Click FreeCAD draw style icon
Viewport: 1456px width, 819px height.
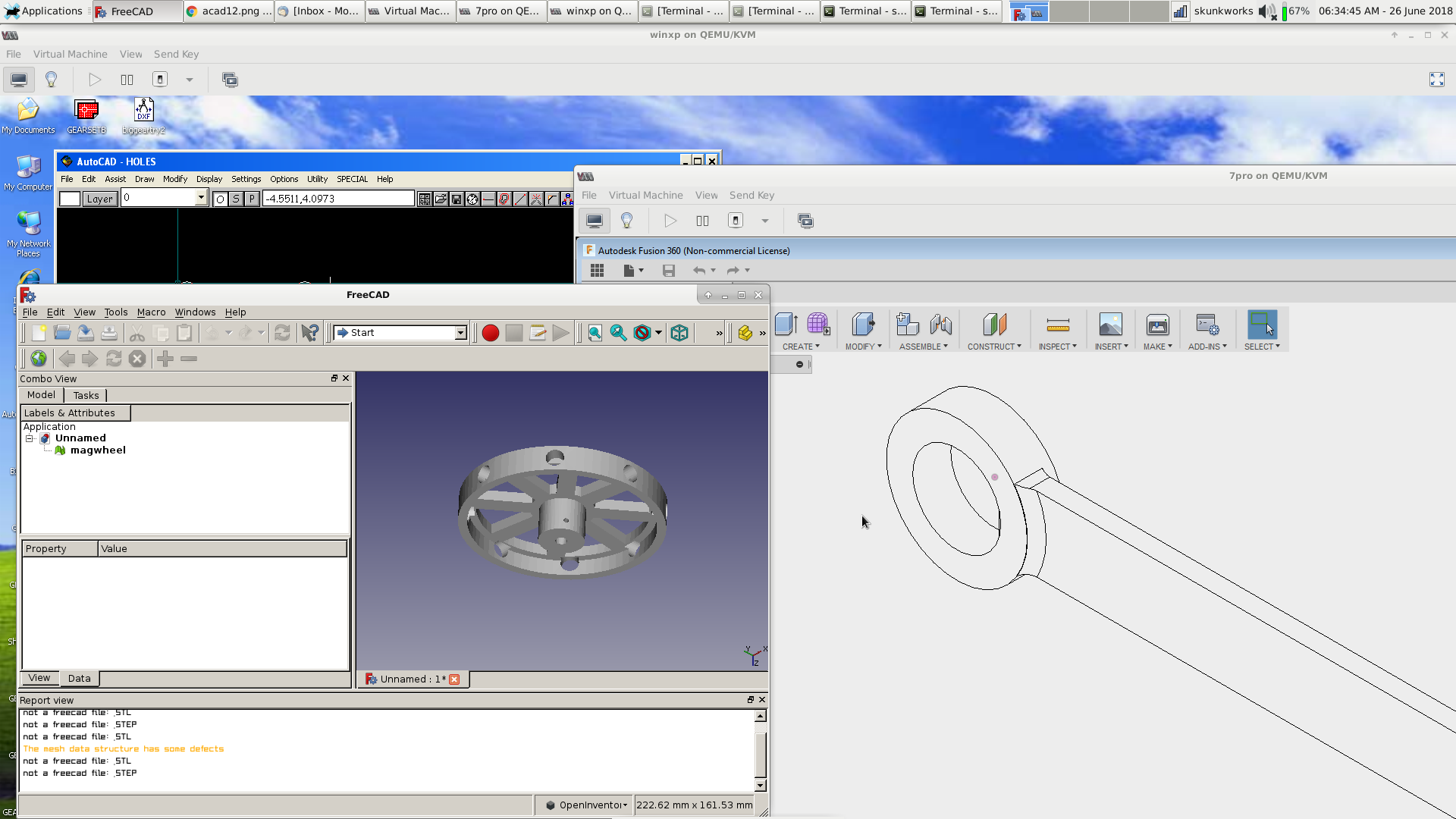642,333
